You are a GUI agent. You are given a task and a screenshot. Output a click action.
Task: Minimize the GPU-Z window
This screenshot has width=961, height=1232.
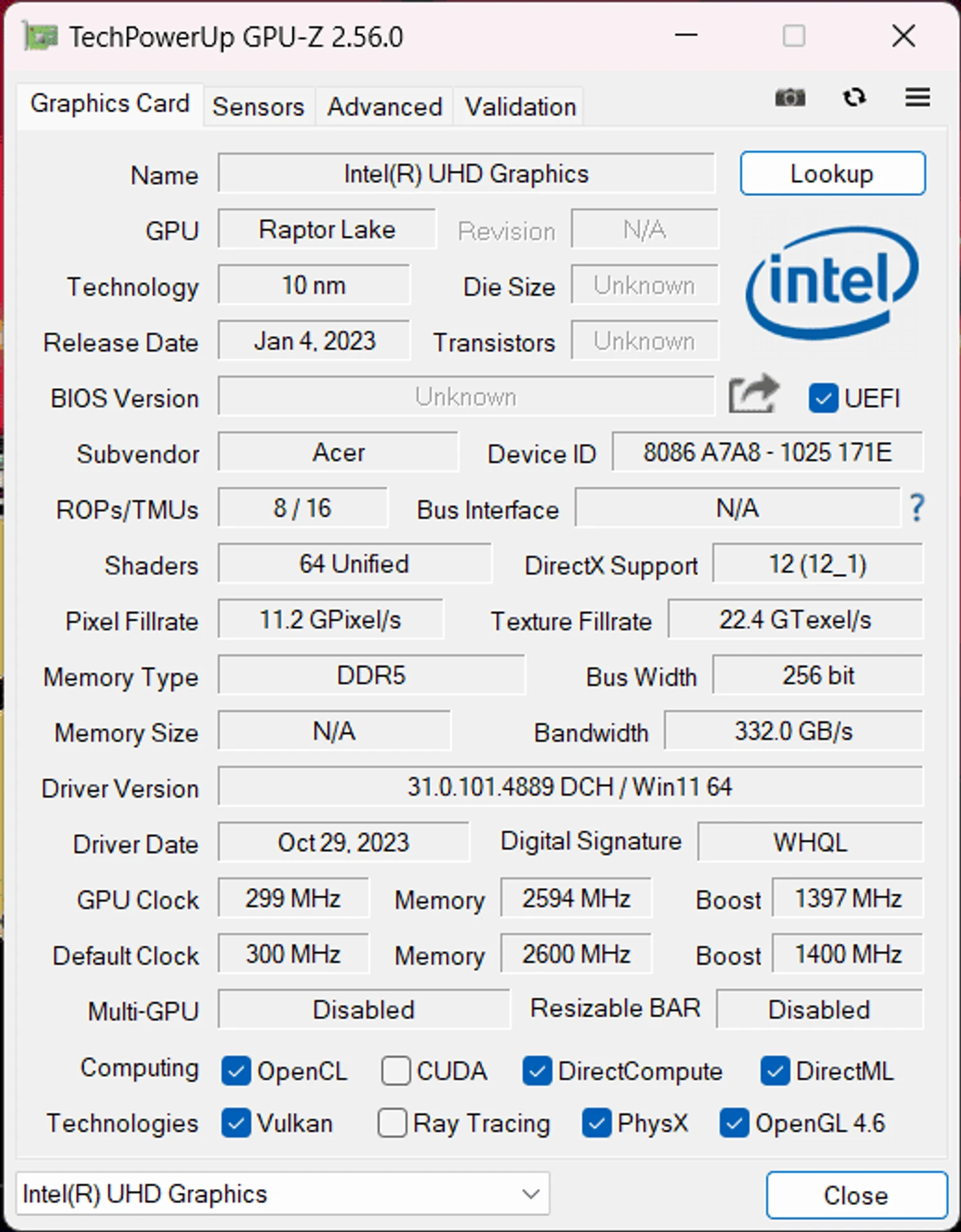point(686,35)
